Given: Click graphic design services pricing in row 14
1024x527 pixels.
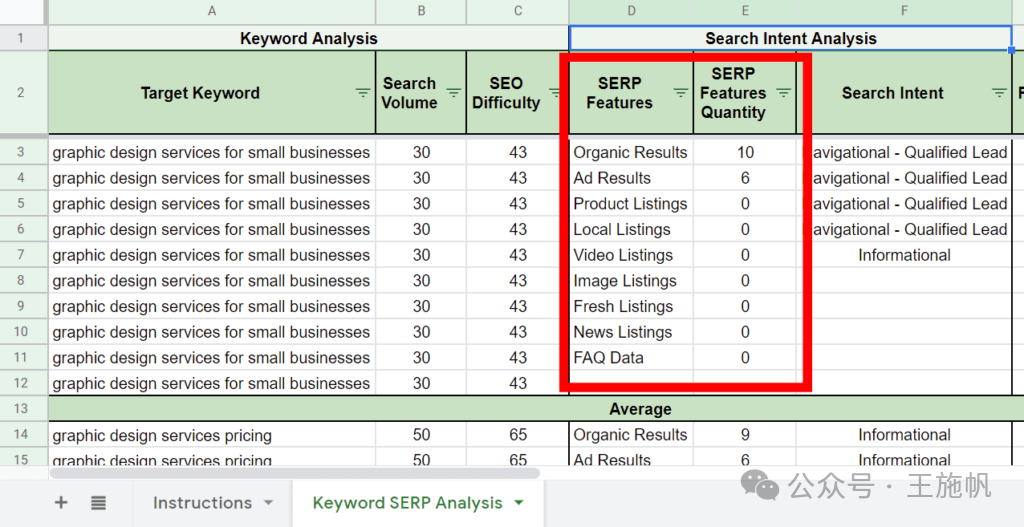Looking at the screenshot, I should 212,435.
